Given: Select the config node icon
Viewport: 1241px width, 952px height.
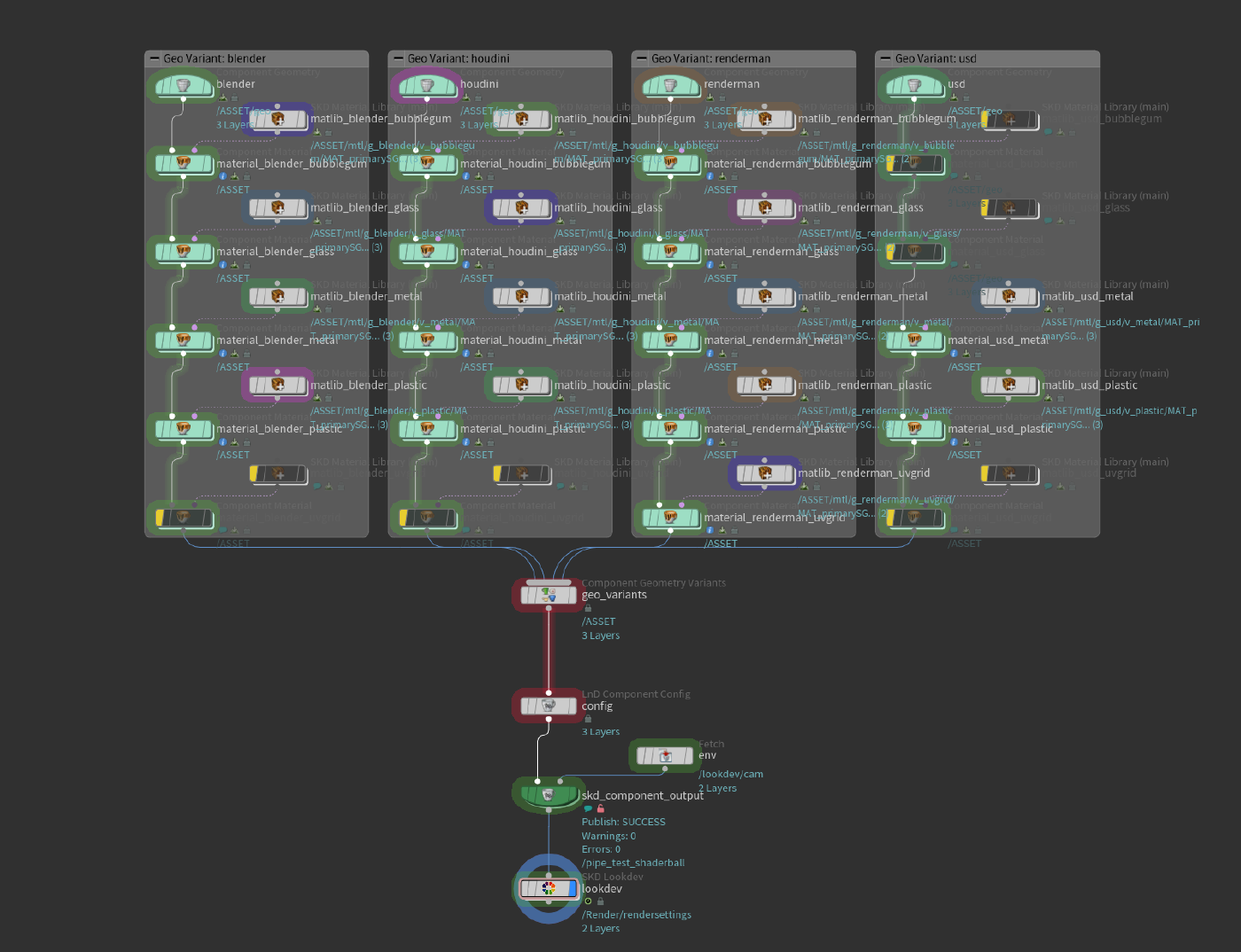Looking at the screenshot, I should coord(549,706).
